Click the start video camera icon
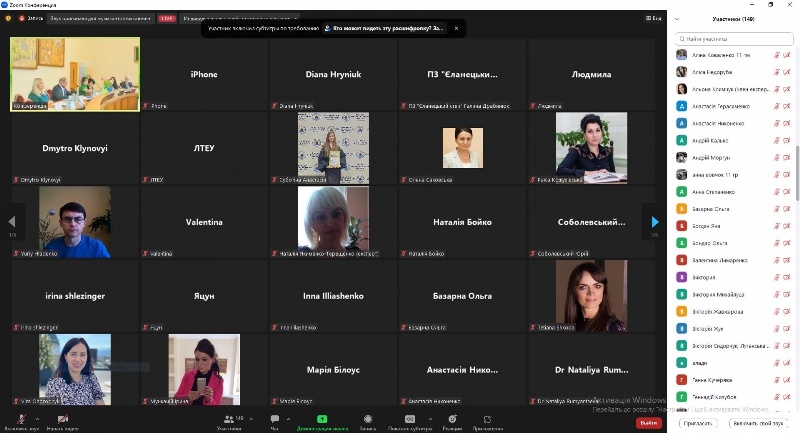800x433 pixels. (62, 419)
